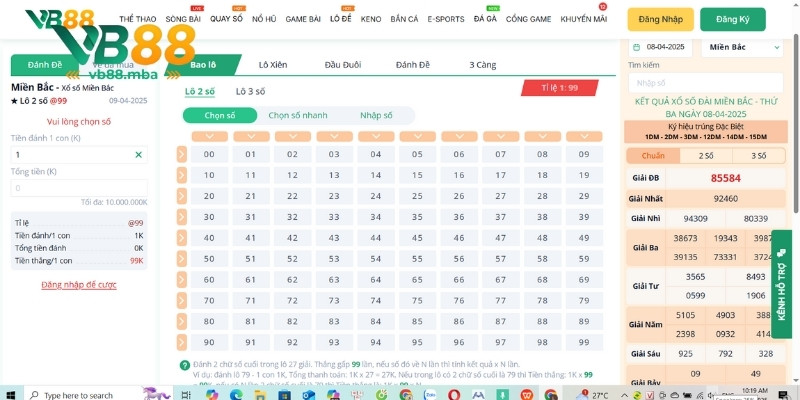Image resolution: width=800 pixels, height=400 pixels.
Task: Open the Windows Start menu
Action: click(9, 394)
